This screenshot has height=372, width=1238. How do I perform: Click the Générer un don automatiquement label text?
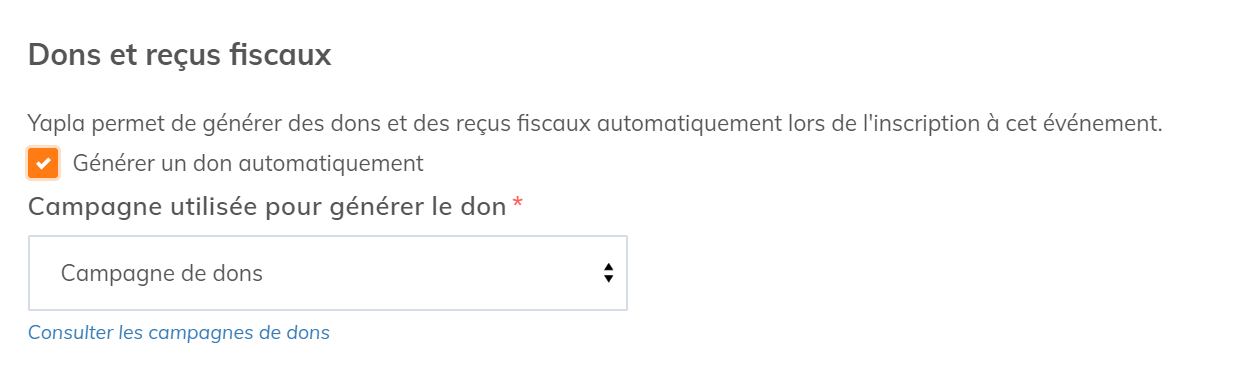point(248,163)
